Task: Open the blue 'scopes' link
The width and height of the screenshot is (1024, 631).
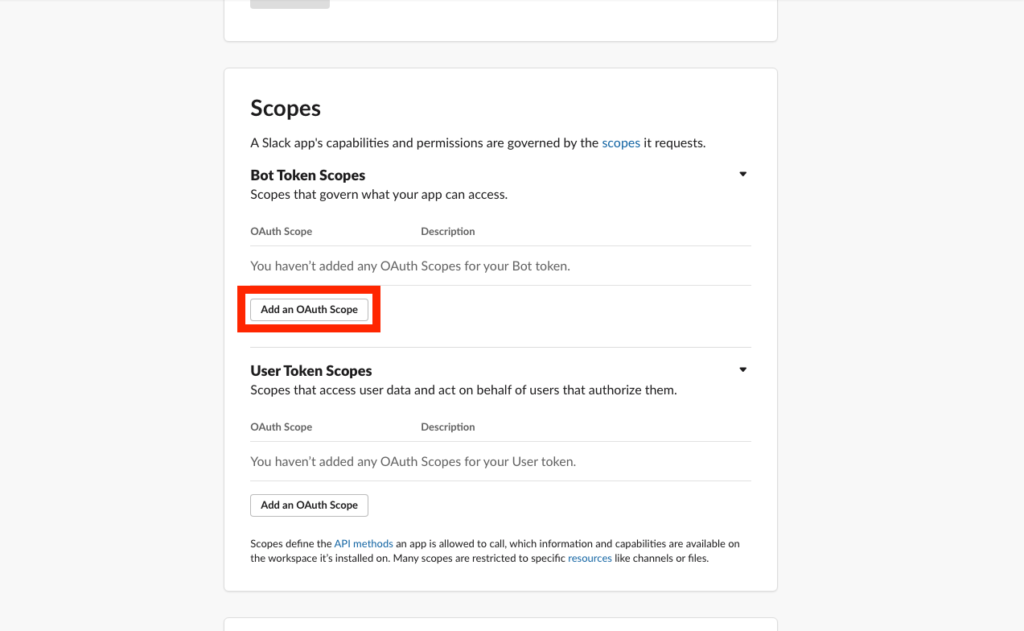Action: tap(620, 143)
